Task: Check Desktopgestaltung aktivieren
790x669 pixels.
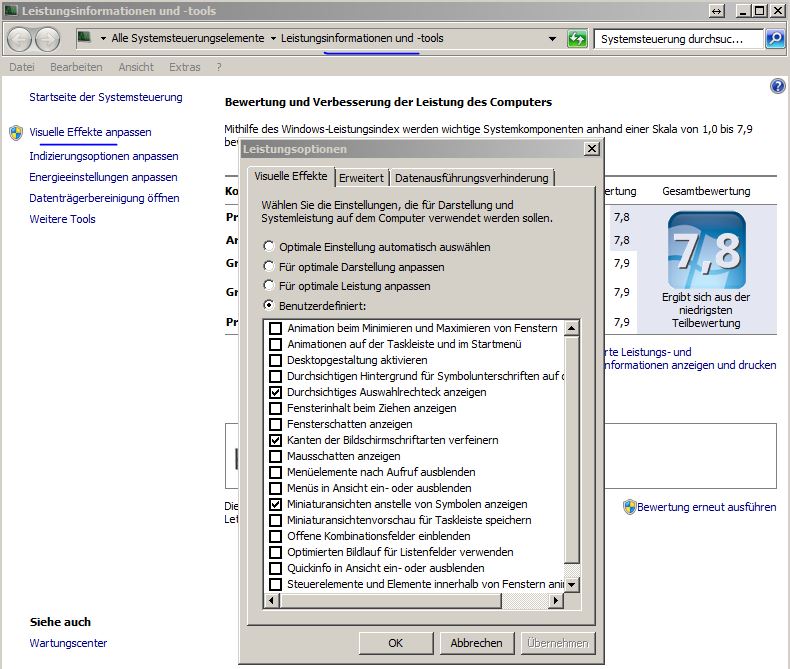Action: tap(275, 361)
